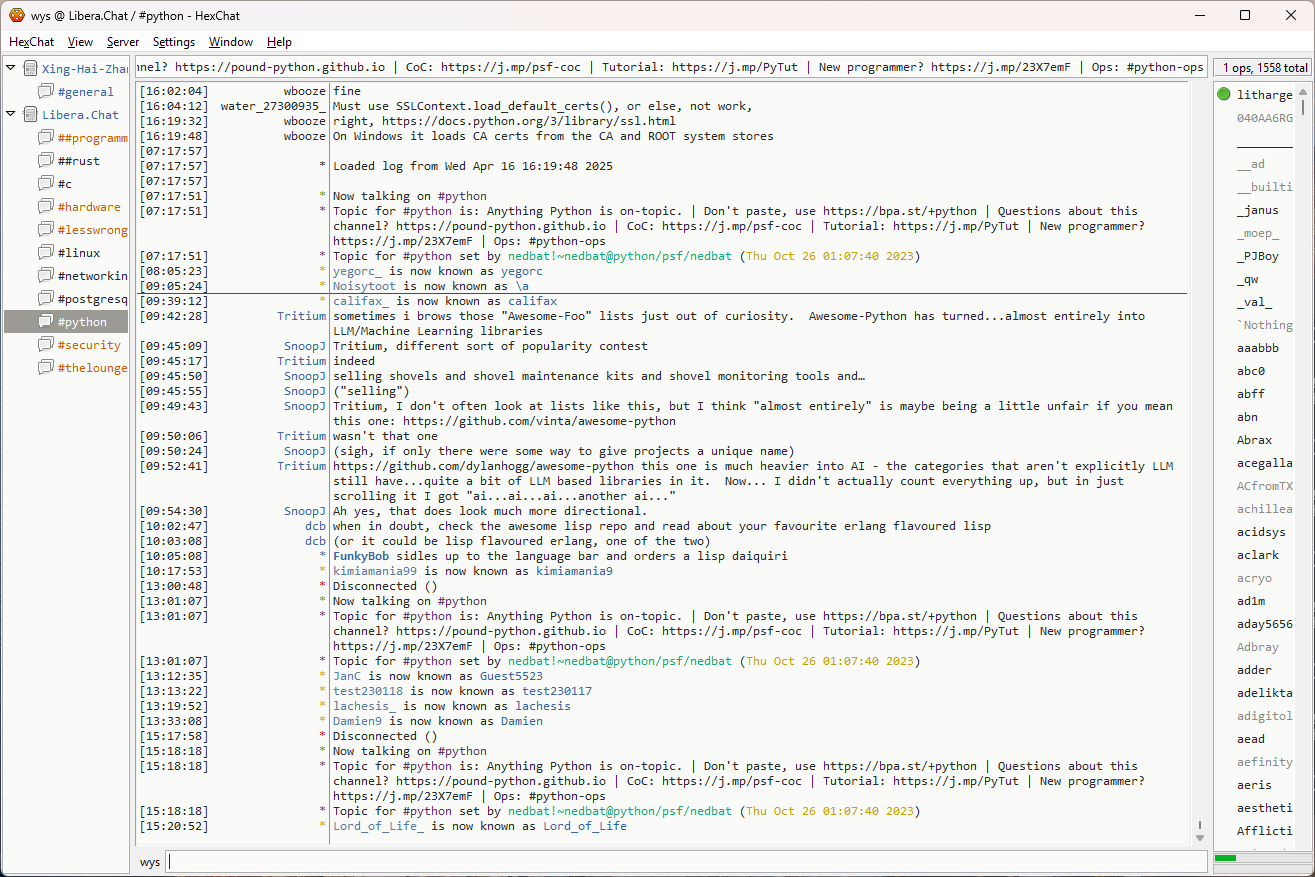Open the Server menu

(x=123, y=42)
